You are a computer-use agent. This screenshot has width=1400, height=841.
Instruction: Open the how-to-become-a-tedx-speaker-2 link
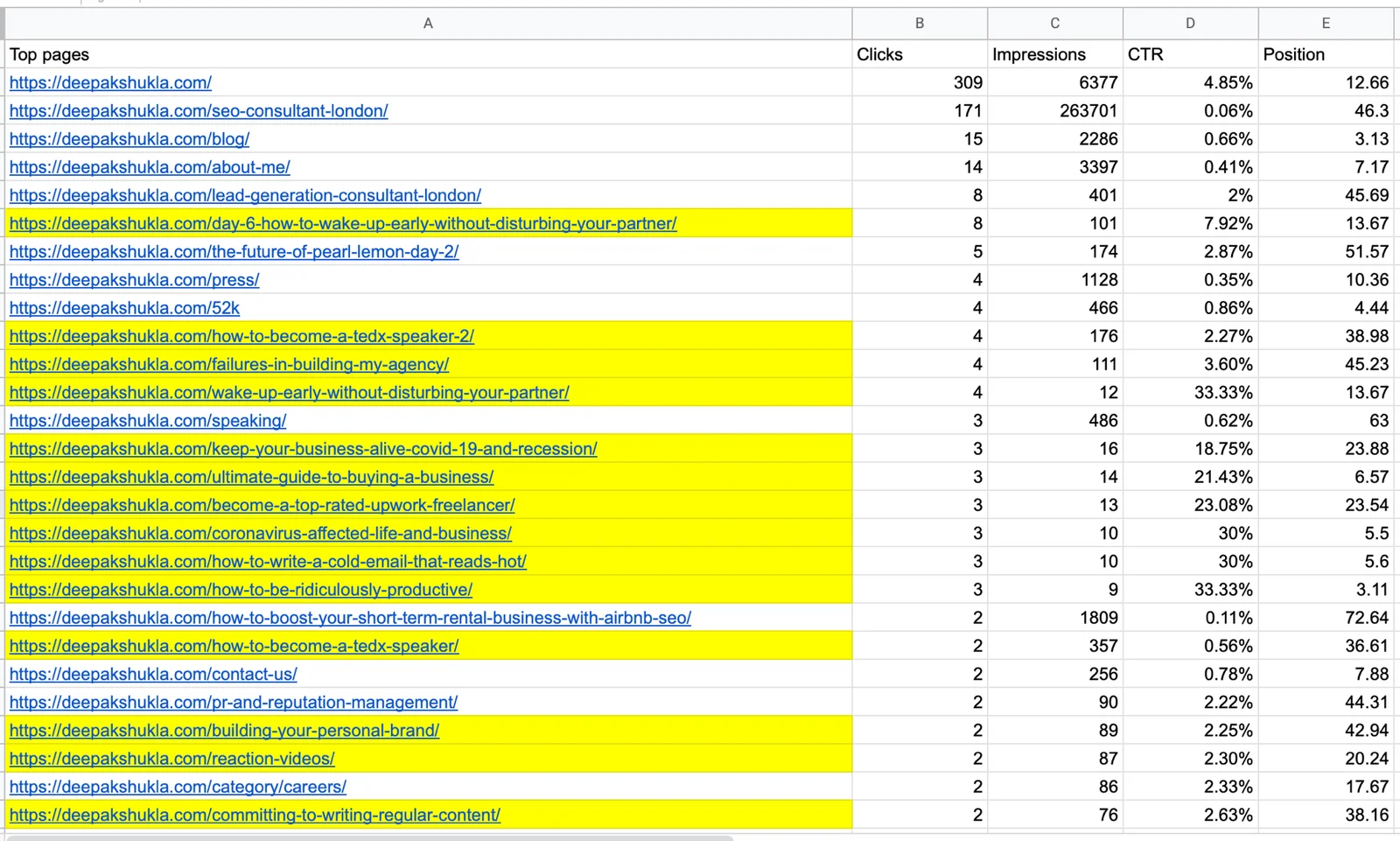(x=241, y=336)
